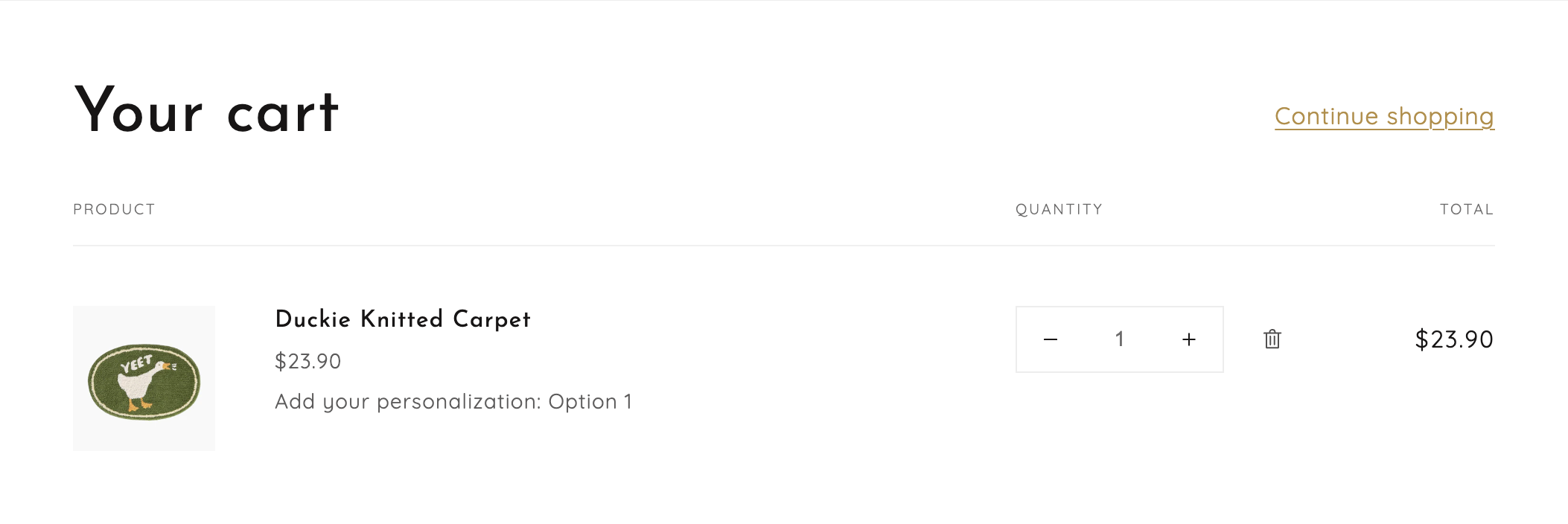Click the word Carpet in the product title

click(x=491, y=319)
